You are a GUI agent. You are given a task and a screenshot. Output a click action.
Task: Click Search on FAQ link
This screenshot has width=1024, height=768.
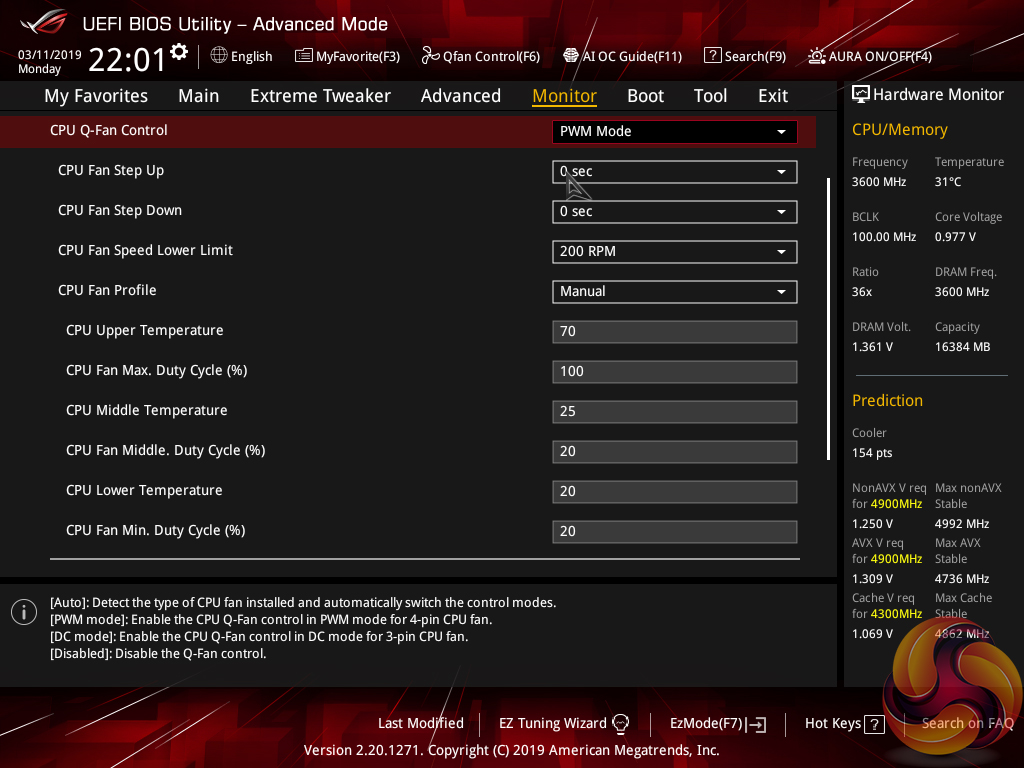click(967, 724)
